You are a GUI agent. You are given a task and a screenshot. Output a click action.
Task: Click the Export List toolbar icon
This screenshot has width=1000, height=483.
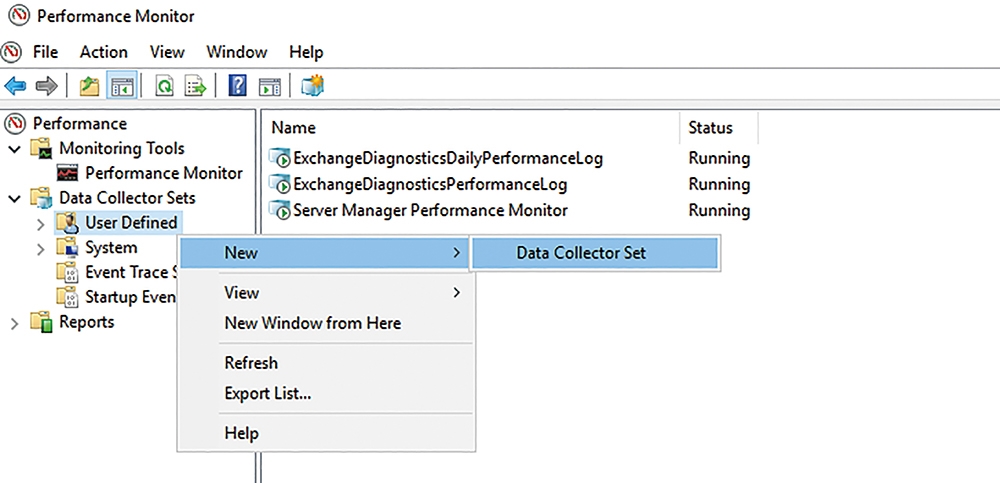coord(196,85)
